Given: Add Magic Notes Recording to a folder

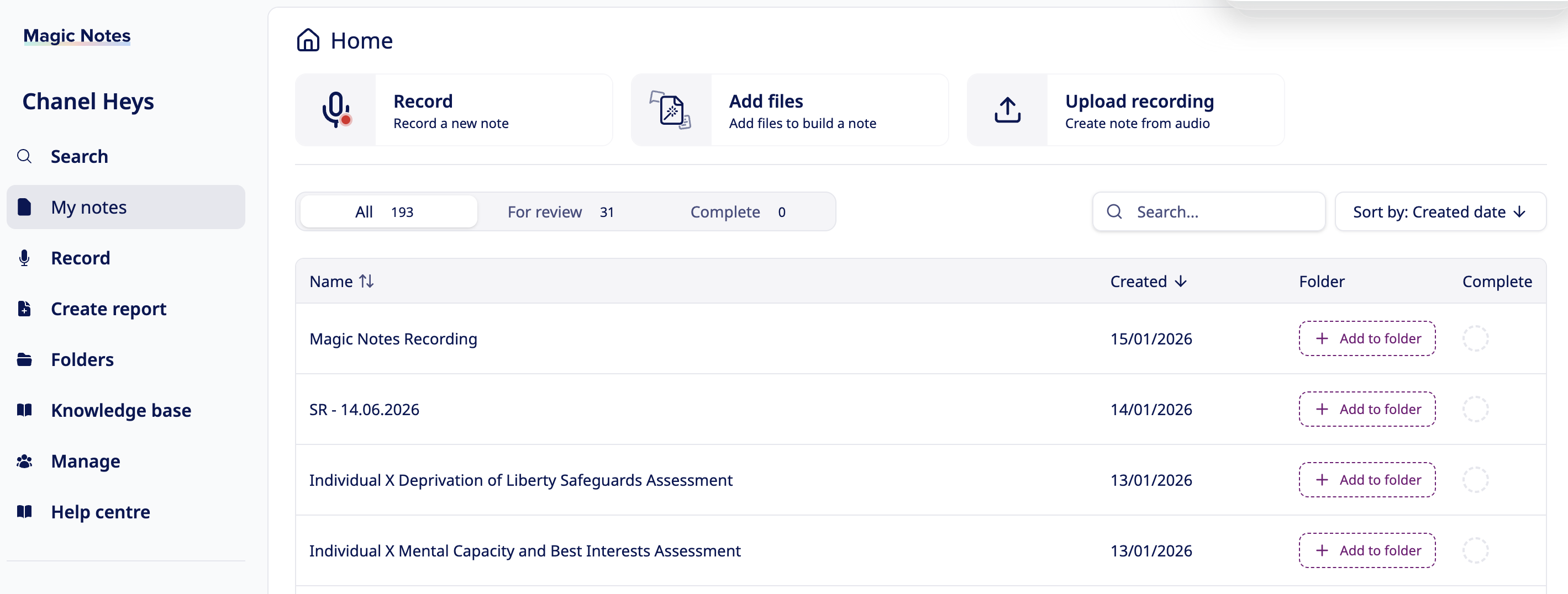Looking at the screenshot, I should click(1366, 338).
